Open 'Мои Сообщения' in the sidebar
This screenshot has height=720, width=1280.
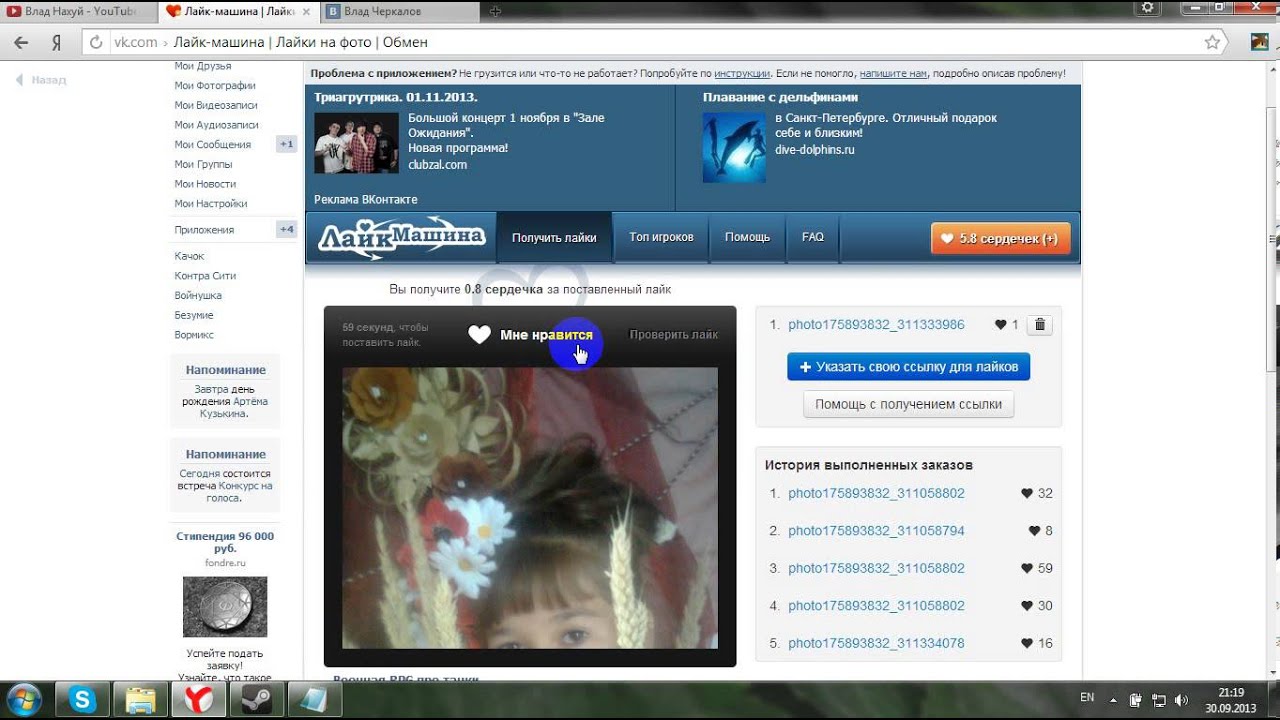(212, 145)
